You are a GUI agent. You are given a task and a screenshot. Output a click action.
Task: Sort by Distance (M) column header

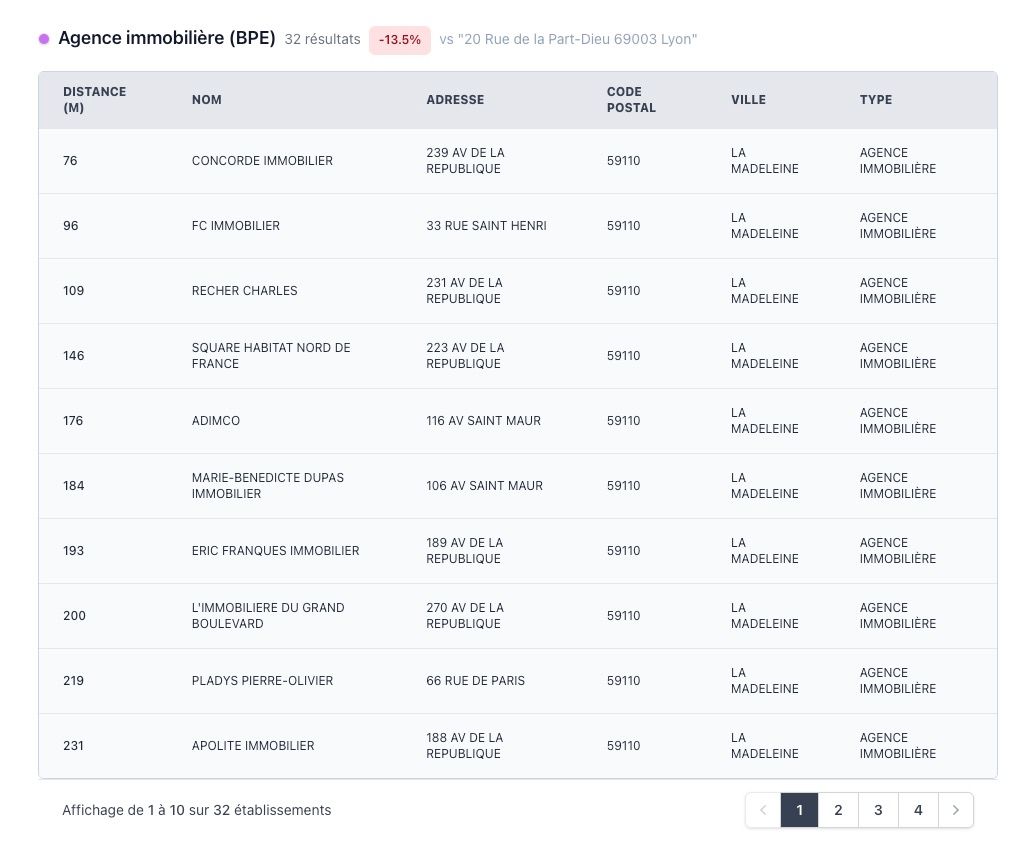point(94,100)
